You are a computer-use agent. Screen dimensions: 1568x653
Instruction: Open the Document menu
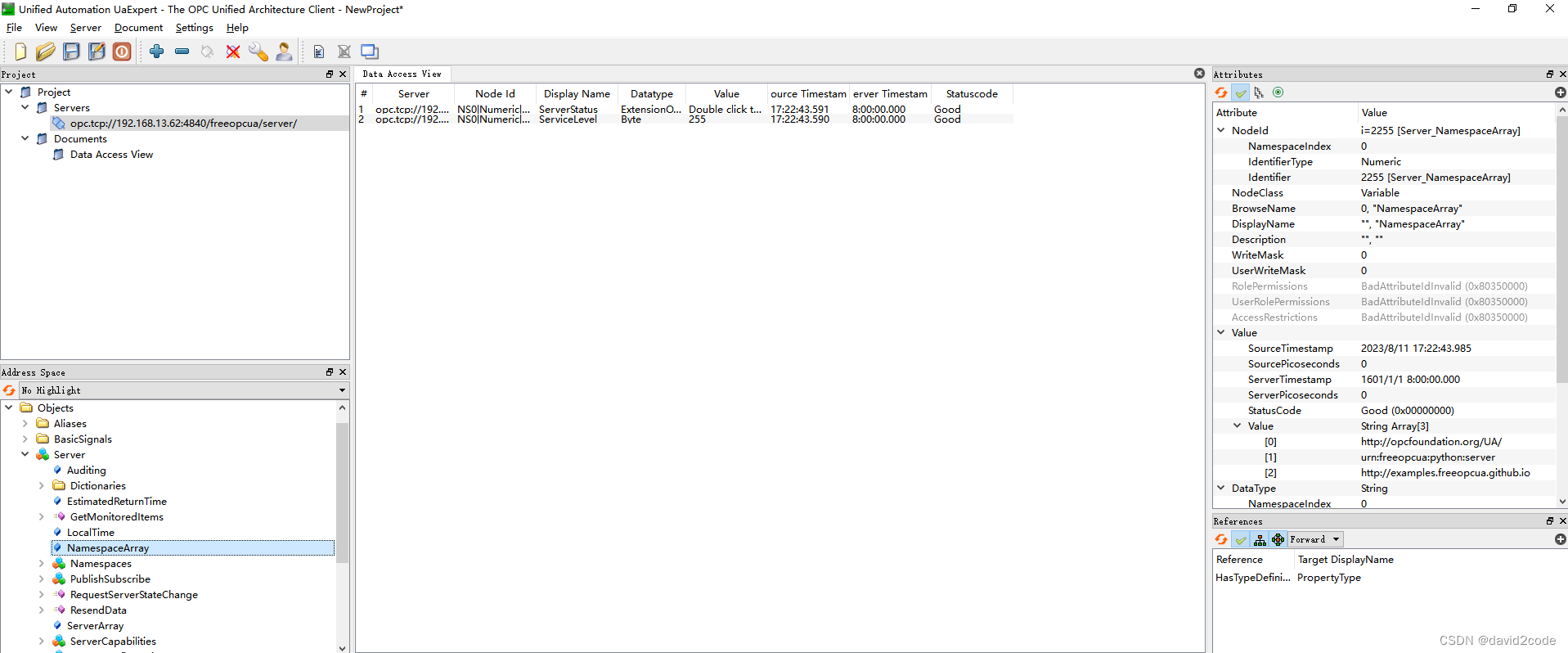(x=138, y=28)
